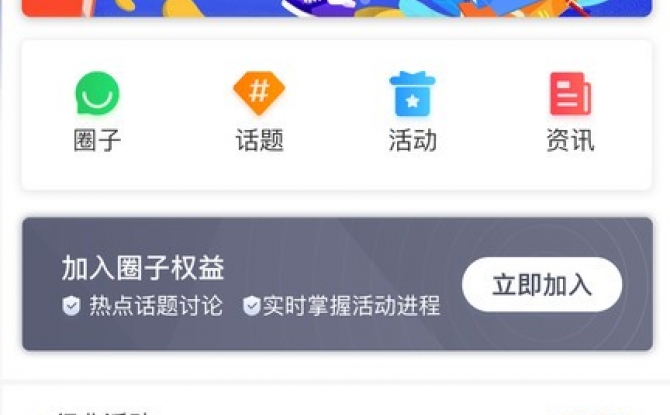670x415 pixels.
Task: Click the 加入圈子权益 heading
Action: 143,268
